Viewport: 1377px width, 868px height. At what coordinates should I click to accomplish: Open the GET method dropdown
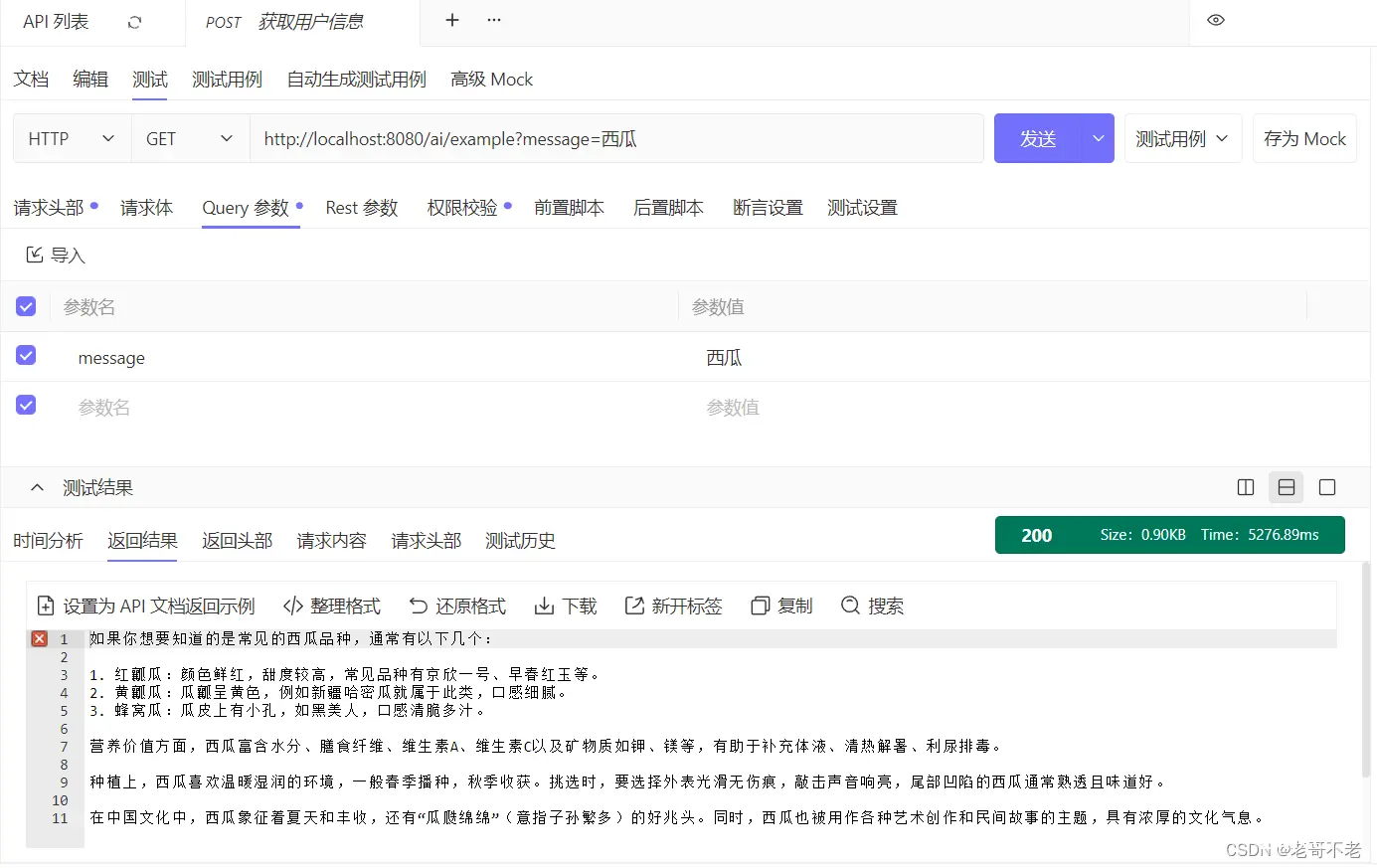(x=190, y=138)
